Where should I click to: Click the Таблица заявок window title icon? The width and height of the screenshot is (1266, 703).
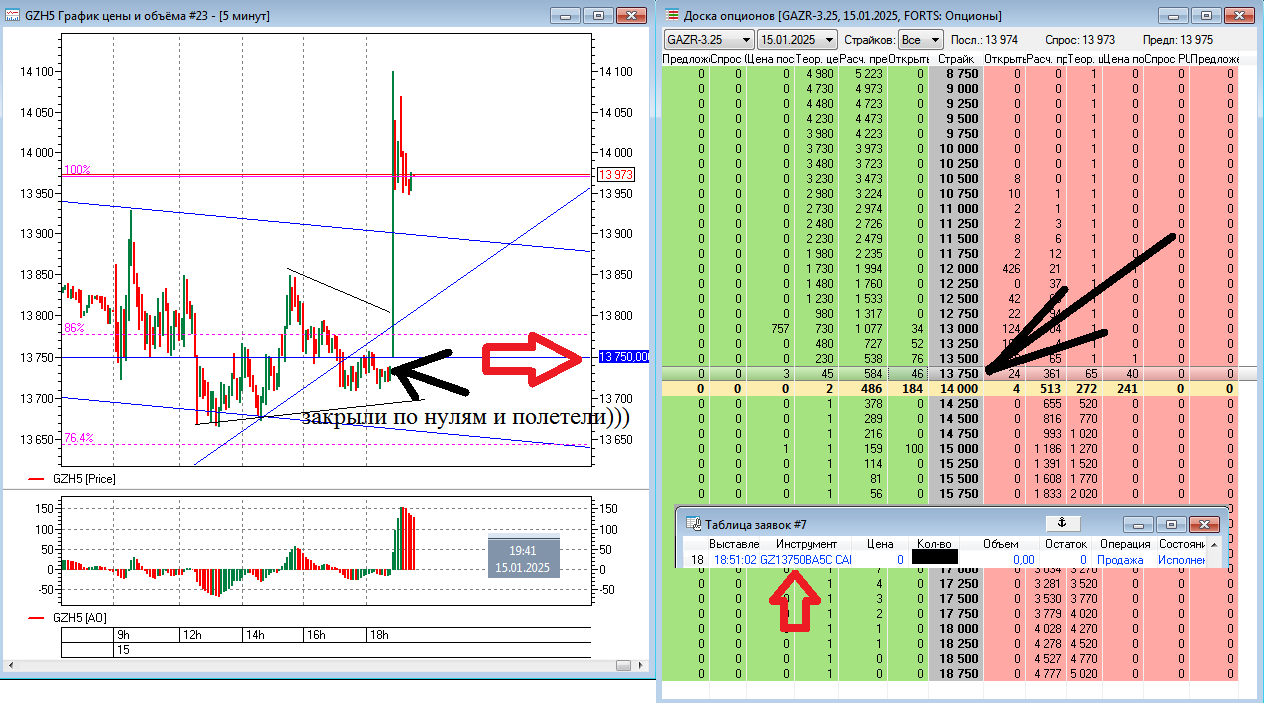click(x=692, y=524)
